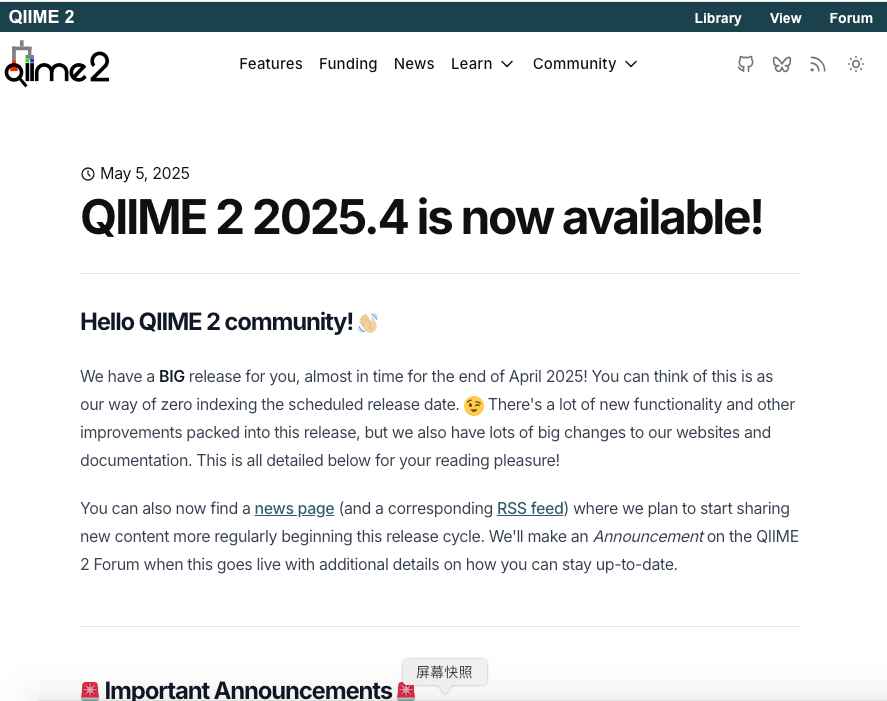The image size is (887, 701).
Task: Follow the "RSS feed" text link
Action: [x=532, y=509]
